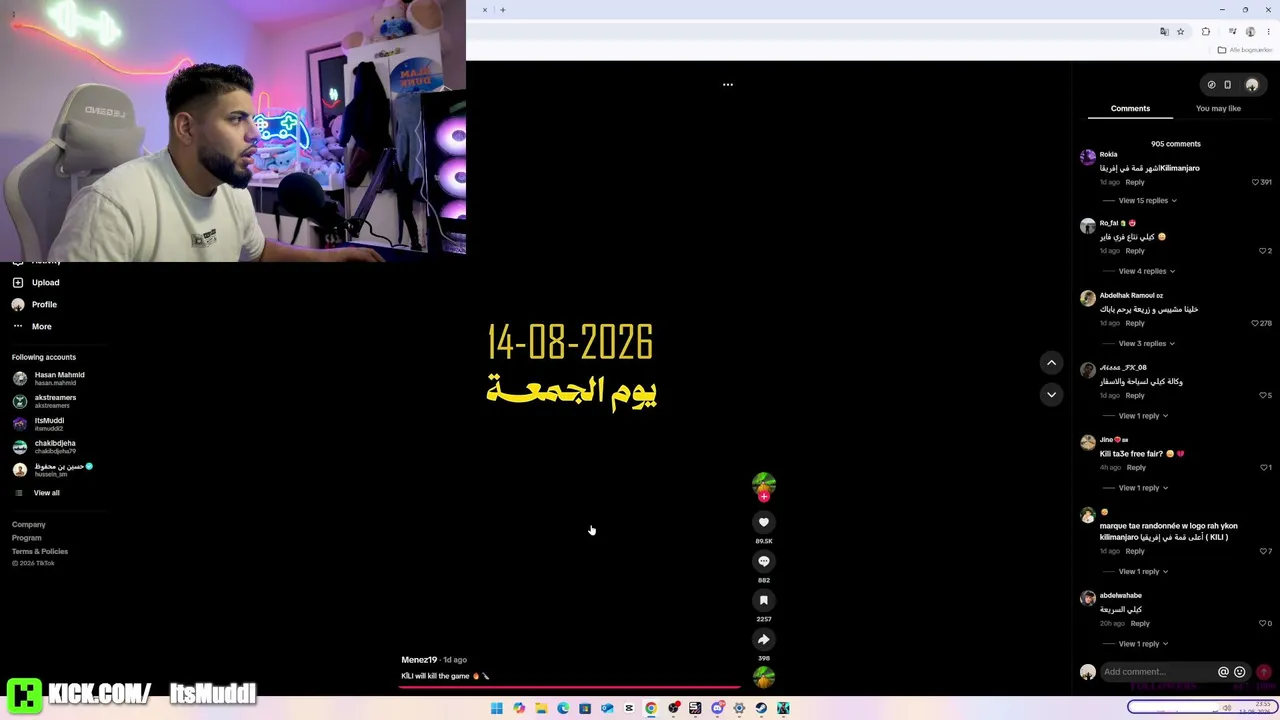This screenshot has width=1280, height=720.
Task: Expand View 15 replies under Rokia's comment
Action: click(1148, 201)
